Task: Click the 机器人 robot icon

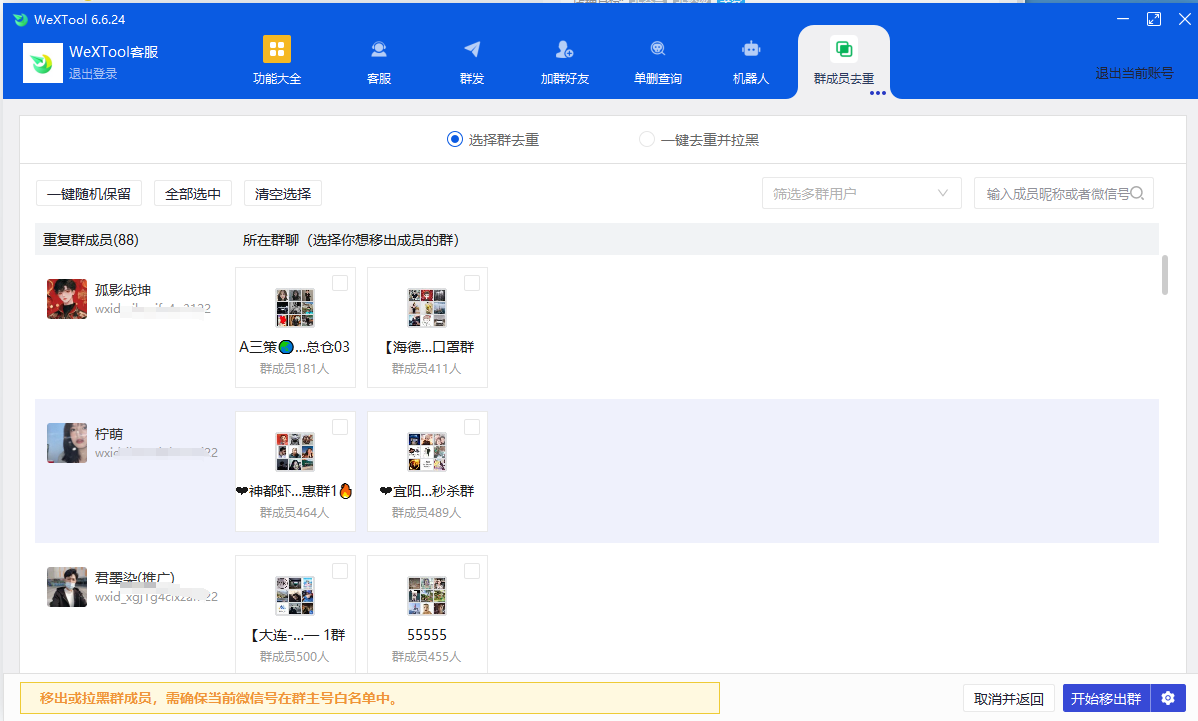Action: pos(751,50)
